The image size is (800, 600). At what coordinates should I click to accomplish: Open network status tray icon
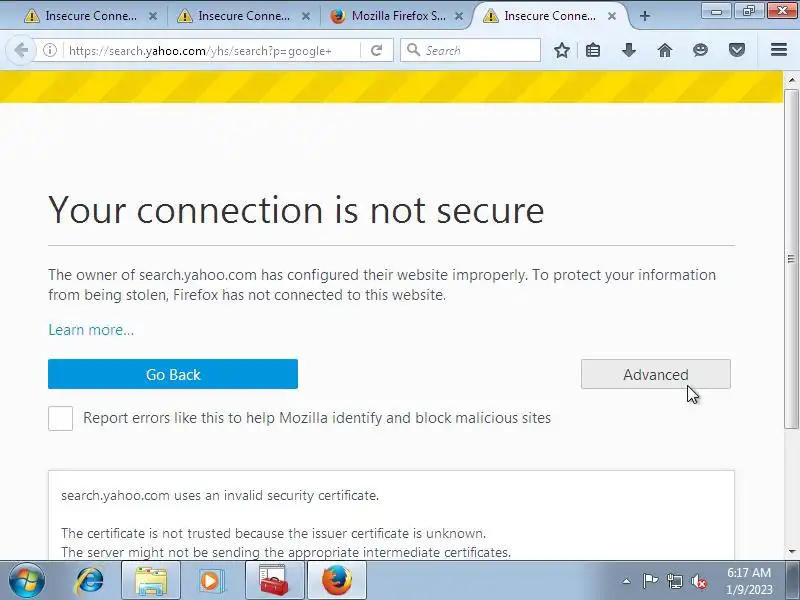(674, 581)
